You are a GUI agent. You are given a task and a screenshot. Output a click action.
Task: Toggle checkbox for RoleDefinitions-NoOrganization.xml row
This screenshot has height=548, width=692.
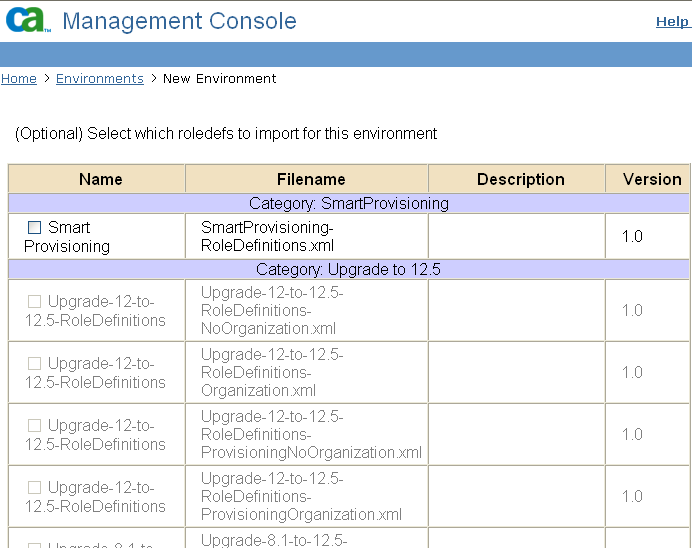35,301
